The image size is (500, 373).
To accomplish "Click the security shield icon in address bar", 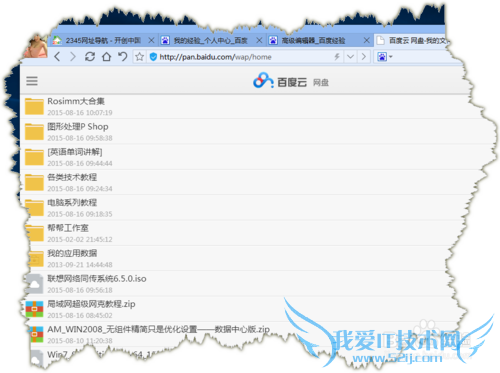I will tap(153, 57).
